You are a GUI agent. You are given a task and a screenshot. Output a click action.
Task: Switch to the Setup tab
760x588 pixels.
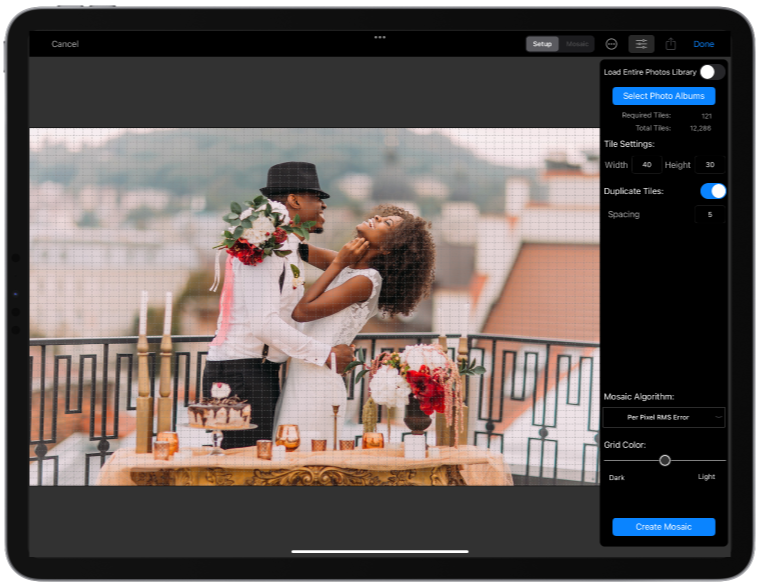542,44
